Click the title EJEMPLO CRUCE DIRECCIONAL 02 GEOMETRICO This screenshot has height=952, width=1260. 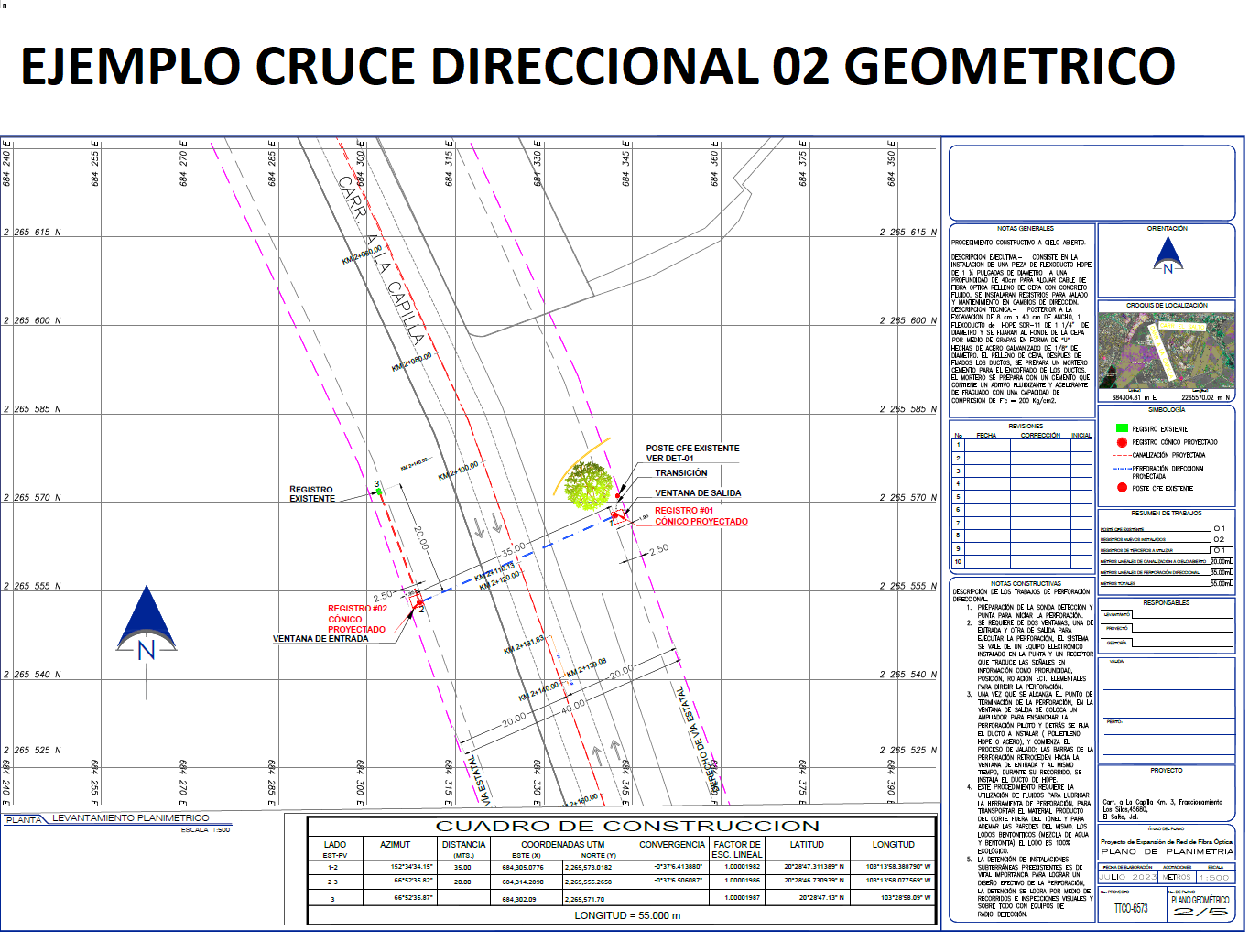coord(598,66)
